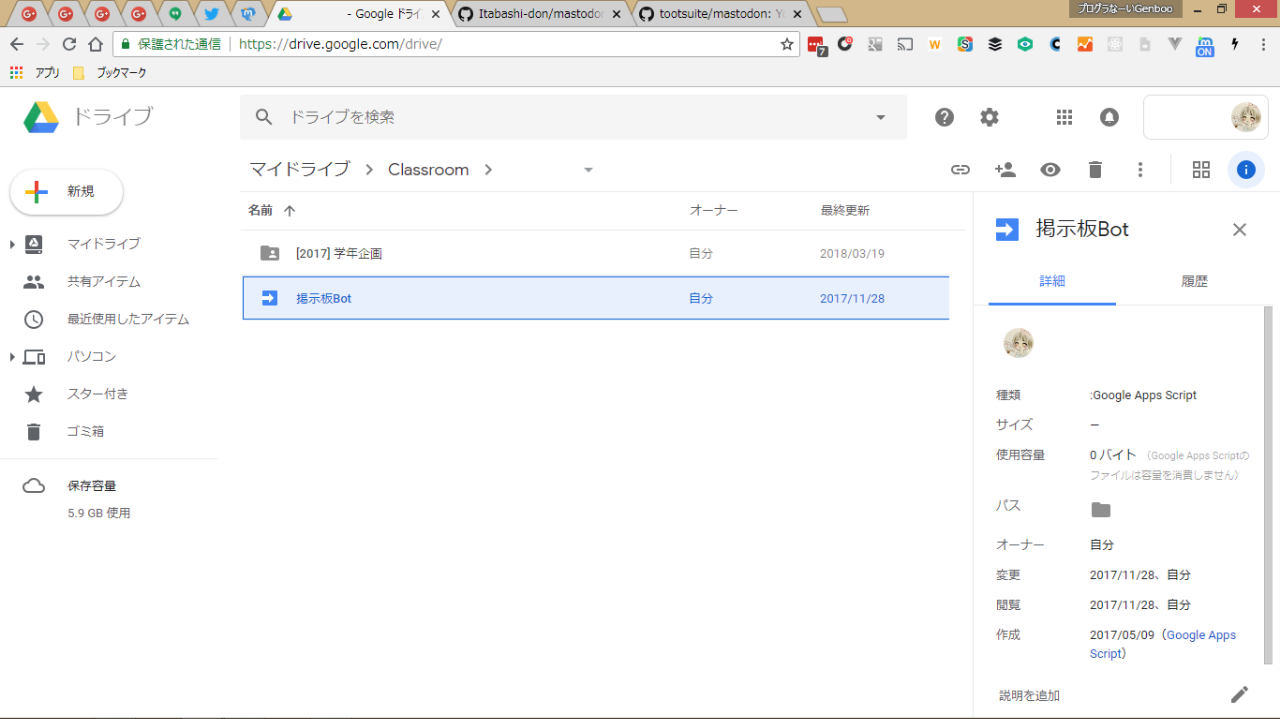Click the trash remove icon in toolbar
This screenshot has width=1280, height=719.
click(x=1095, y=170)
